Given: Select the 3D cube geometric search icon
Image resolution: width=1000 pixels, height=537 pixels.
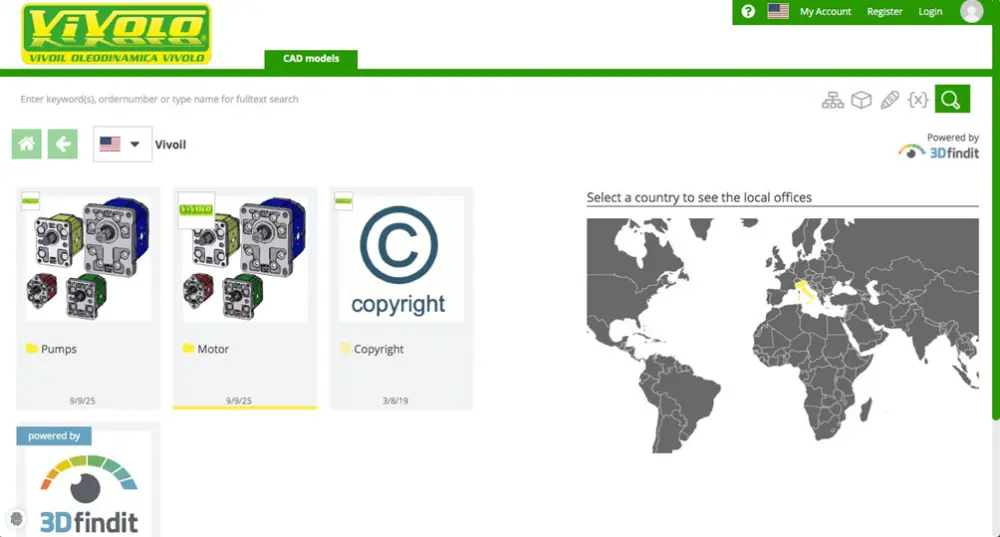Looking at the screenshot, I should 861,100.
